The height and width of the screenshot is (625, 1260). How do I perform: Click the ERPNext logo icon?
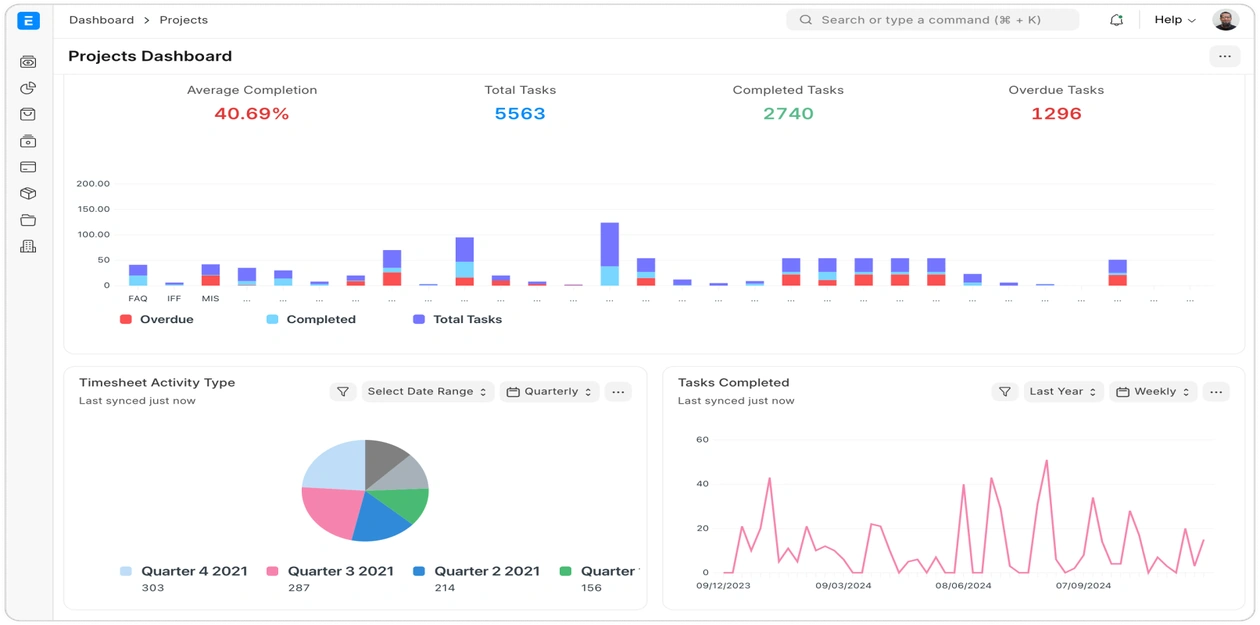pyautogui.click(x=28, y=20)
